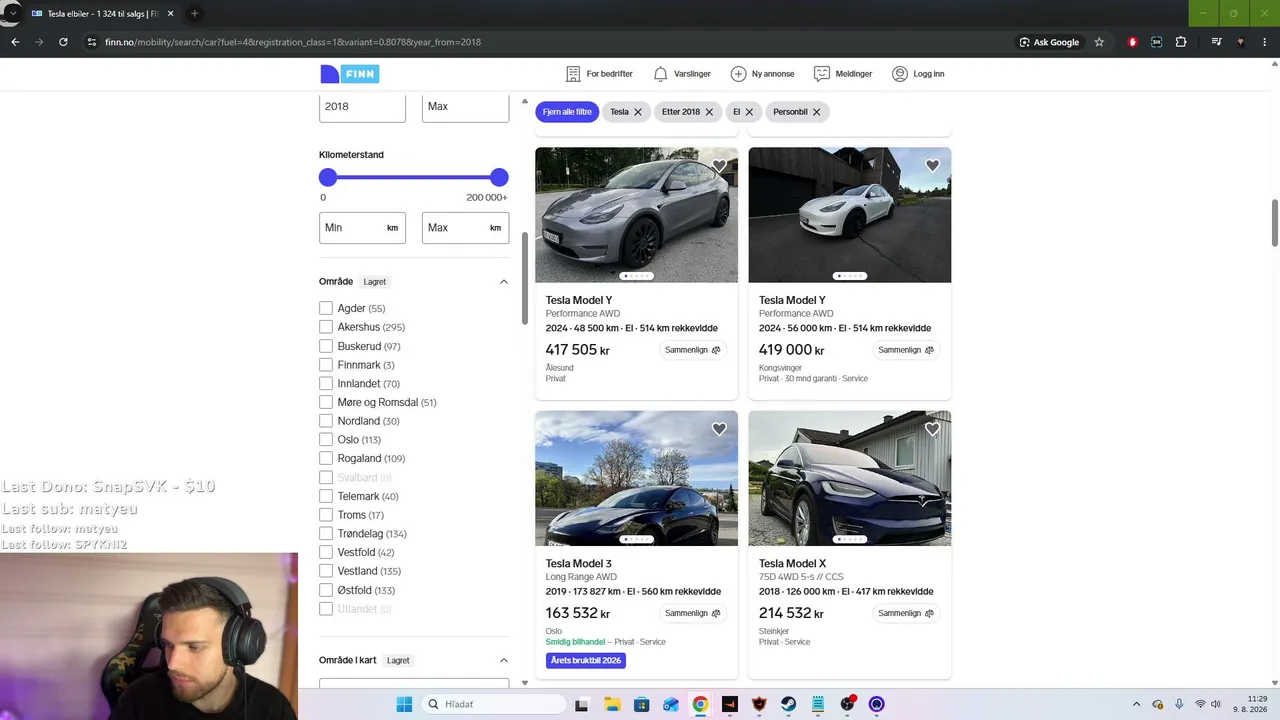Click Sammenlign on the Tesla Model X
This screenshot has height=720, width=1280.
[x=905, y=613]
